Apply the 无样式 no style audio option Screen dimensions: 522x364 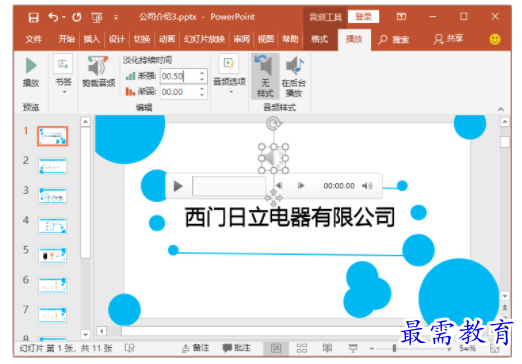[x=265, y=76]
